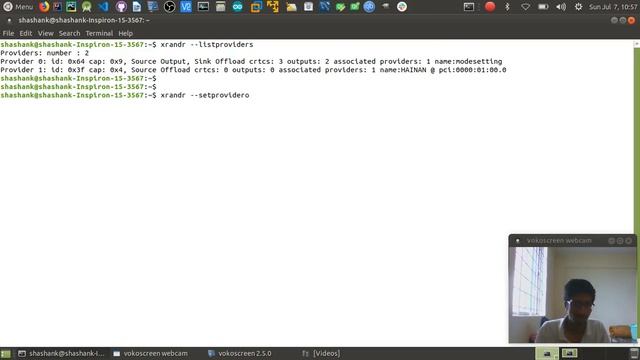Screen dimensions: 640x360
Task: Open the volume control in tray
Action: point(561,7)
